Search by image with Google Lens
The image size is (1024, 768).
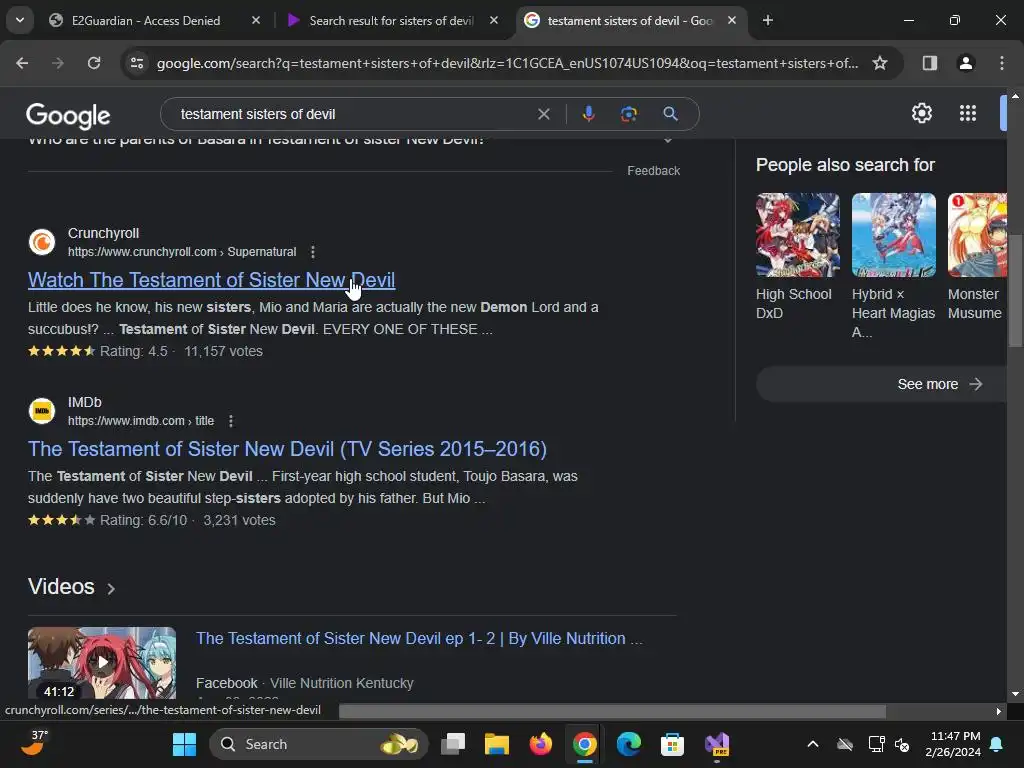pyautogui.click(x=629, y=114)
